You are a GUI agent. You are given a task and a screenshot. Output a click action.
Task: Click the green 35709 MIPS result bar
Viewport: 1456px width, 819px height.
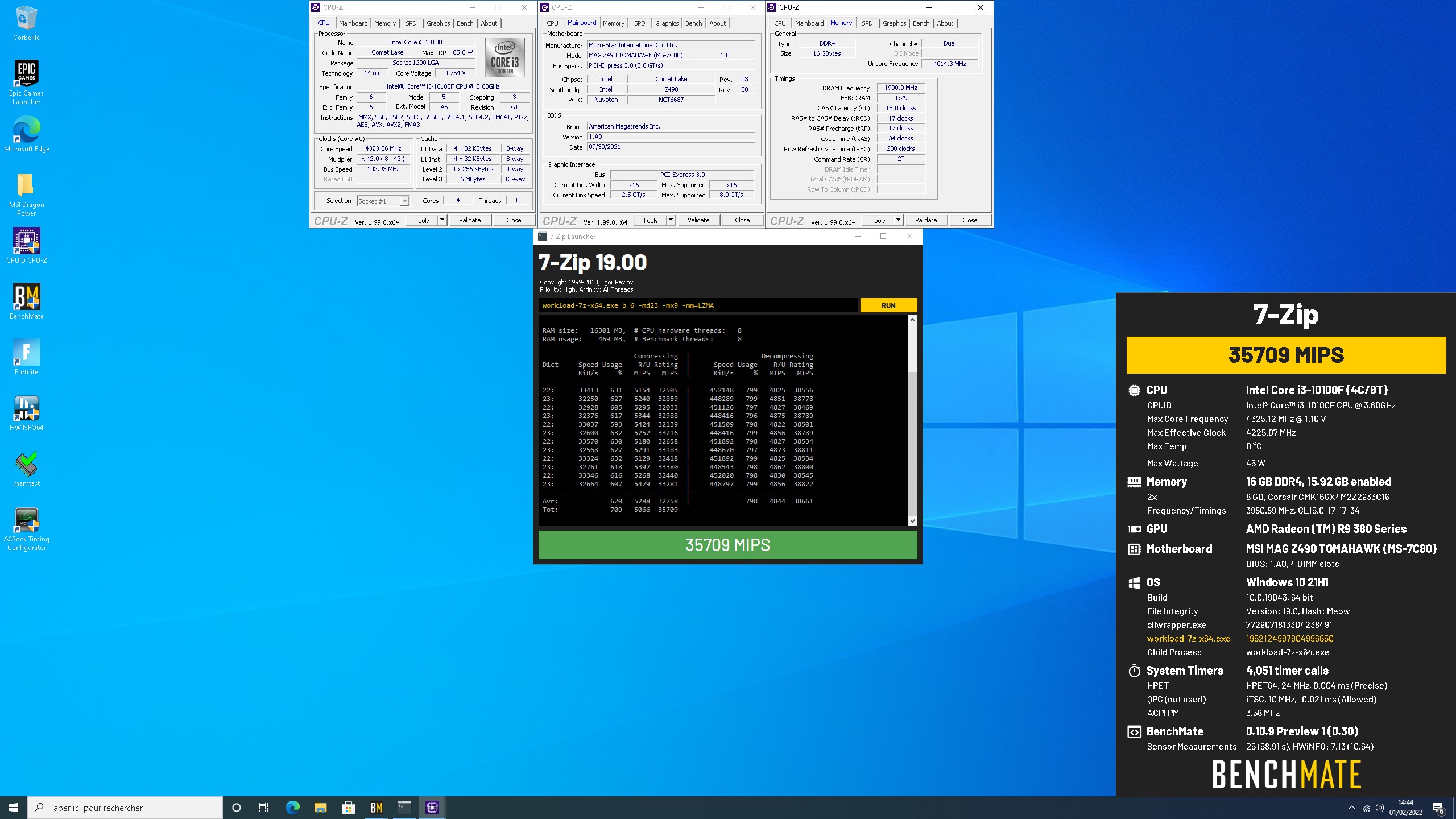(x=727, y=545)
